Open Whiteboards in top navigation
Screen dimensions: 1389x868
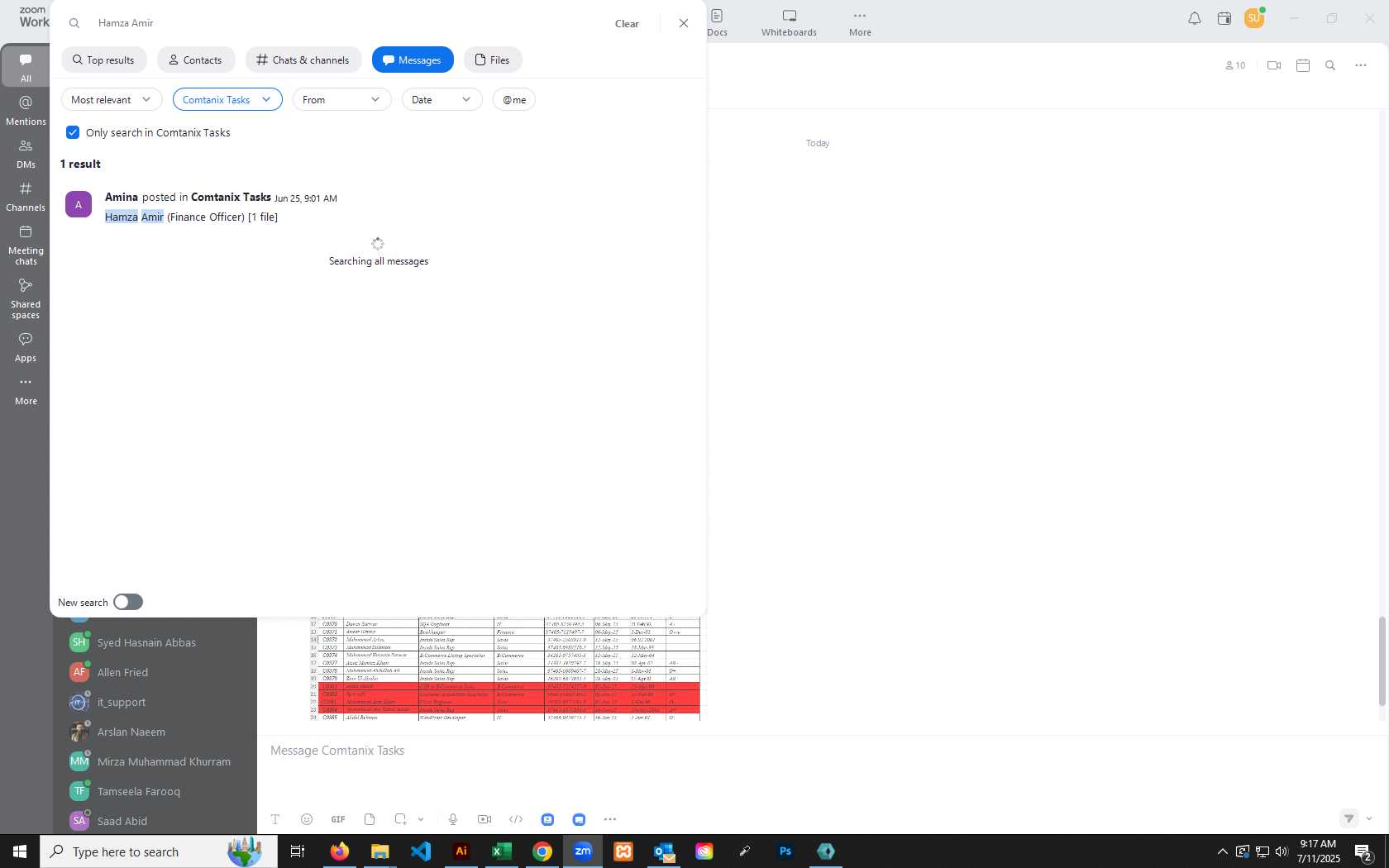[x=789, y=23]
